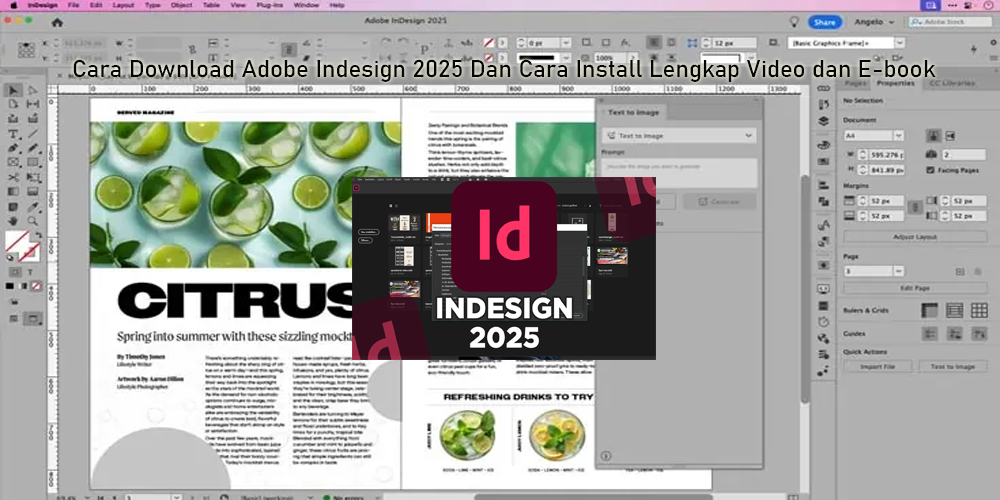Click the Prompt text box in Text to Image

(679, 173)
